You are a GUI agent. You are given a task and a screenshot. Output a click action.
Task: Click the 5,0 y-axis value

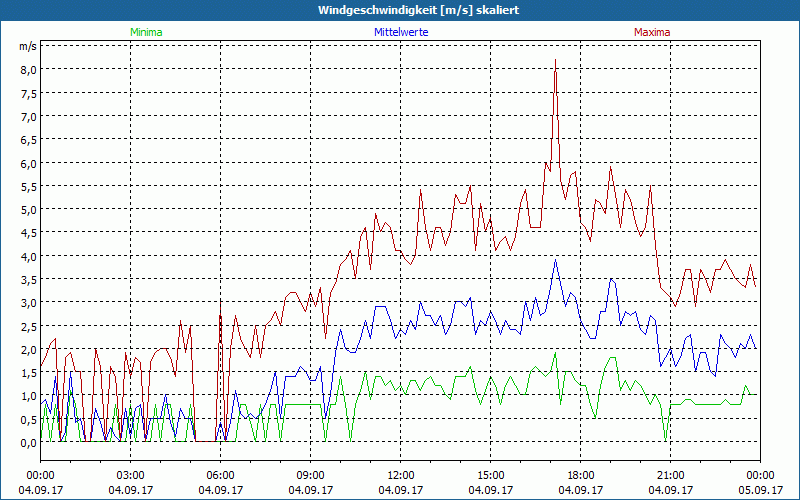click(29, 210)
